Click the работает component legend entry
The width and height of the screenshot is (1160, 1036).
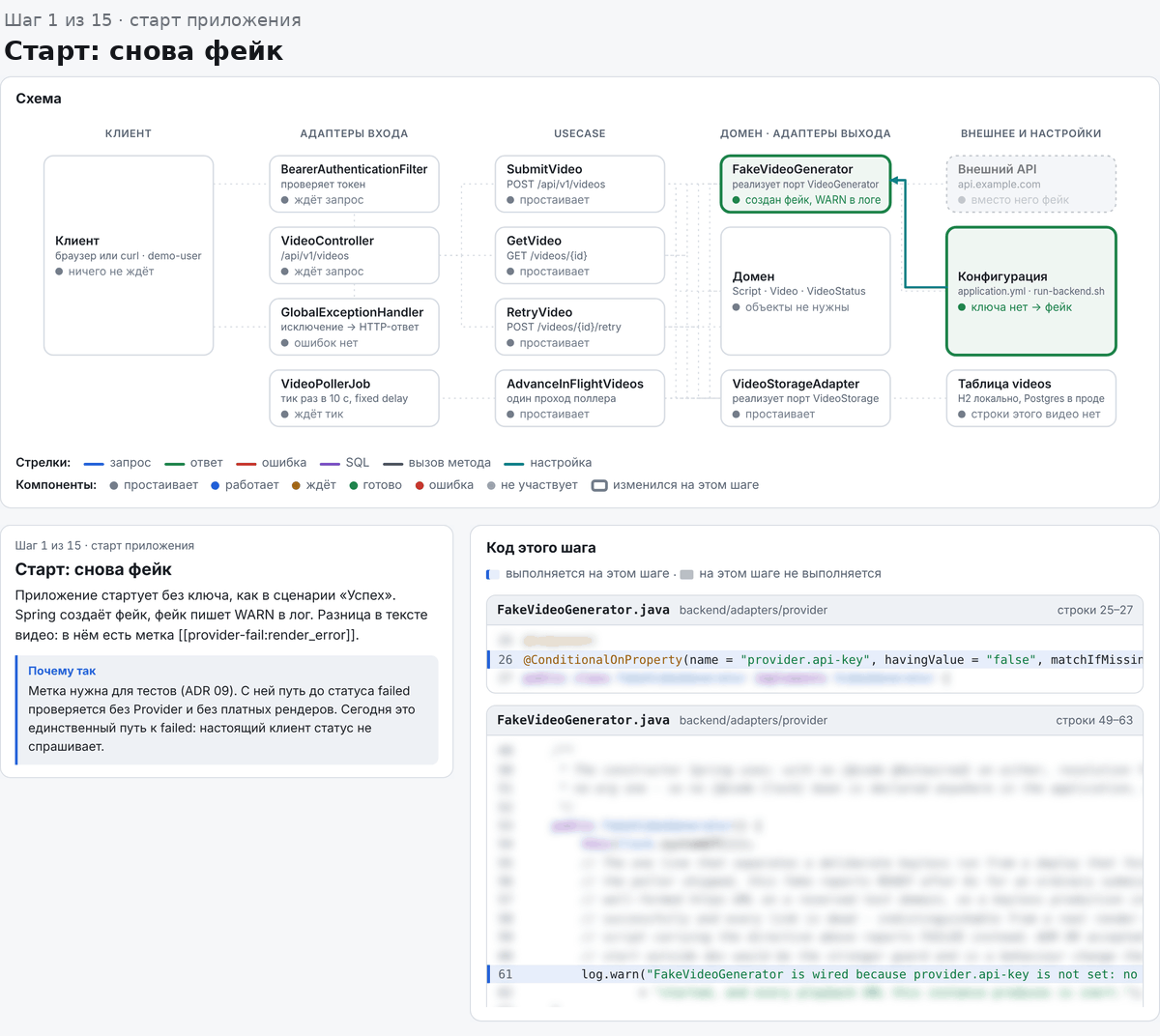point(245,485)
